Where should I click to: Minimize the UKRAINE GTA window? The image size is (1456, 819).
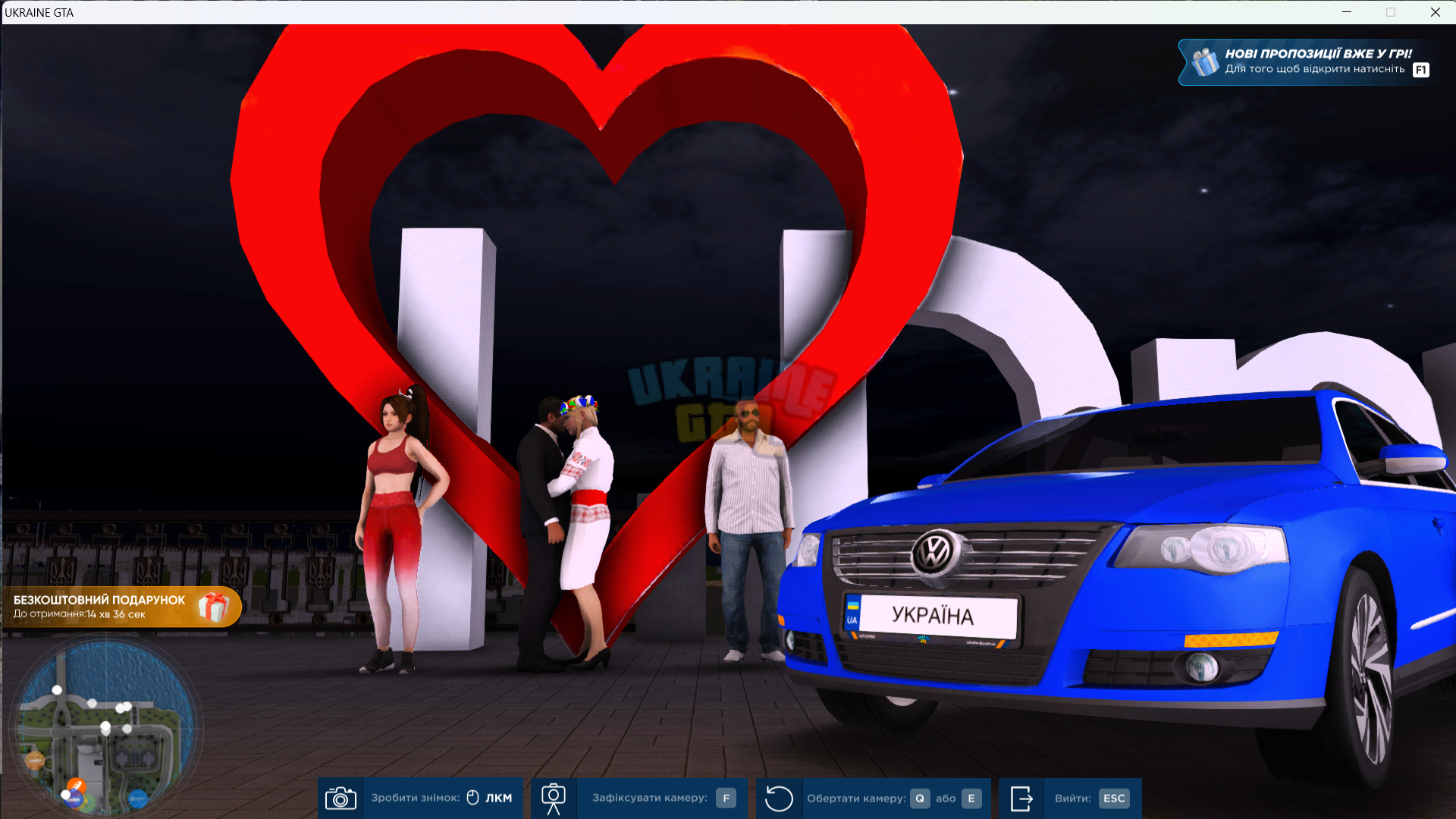[1347, 12]
